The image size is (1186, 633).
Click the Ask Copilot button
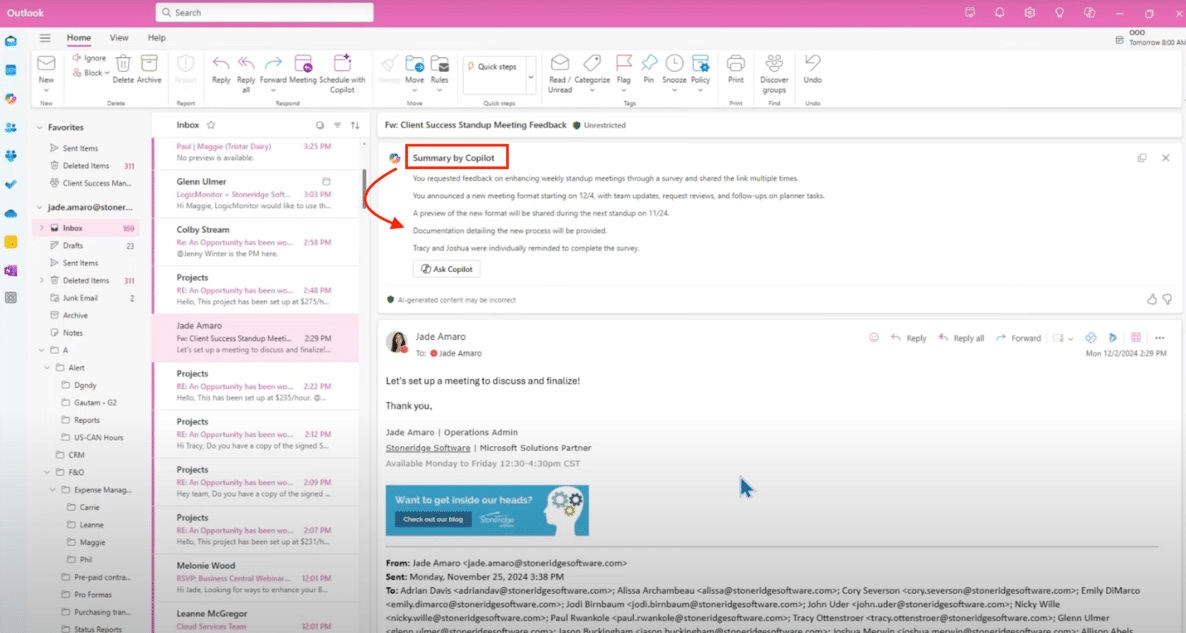(x=446, y=269)
